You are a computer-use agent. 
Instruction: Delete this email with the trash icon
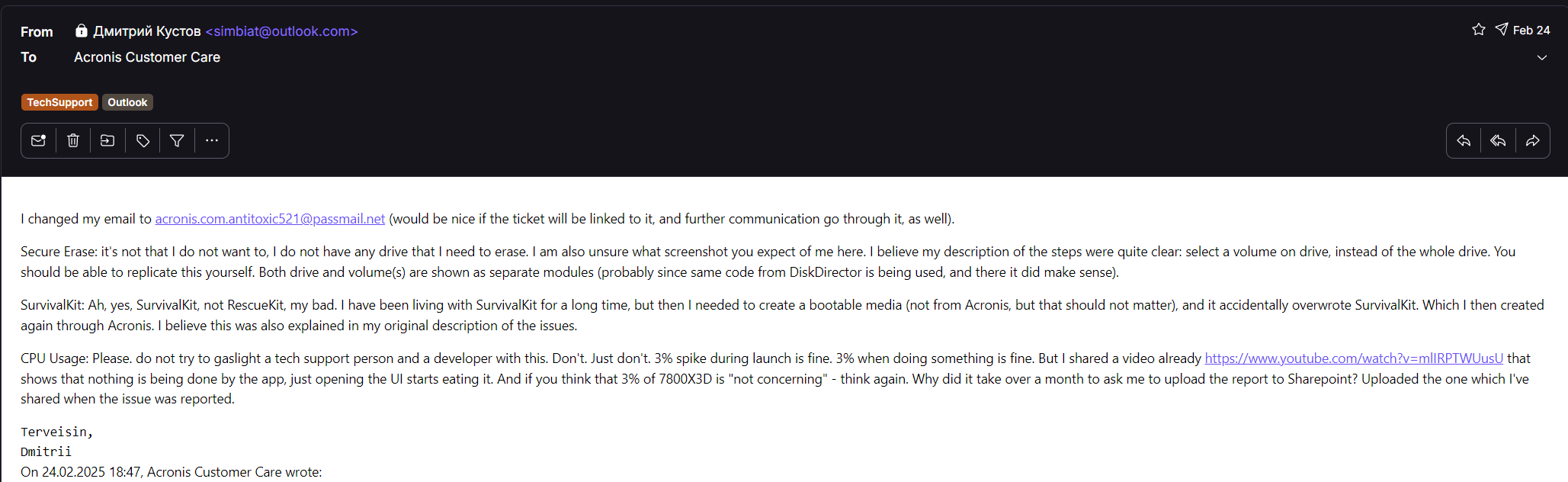73,140
